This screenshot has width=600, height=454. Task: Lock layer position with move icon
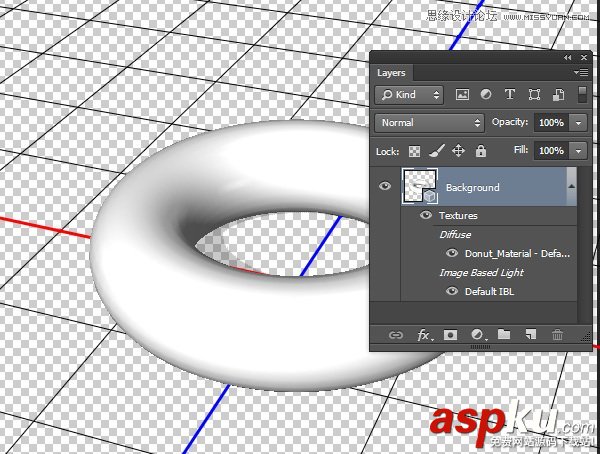click(458, 151)
